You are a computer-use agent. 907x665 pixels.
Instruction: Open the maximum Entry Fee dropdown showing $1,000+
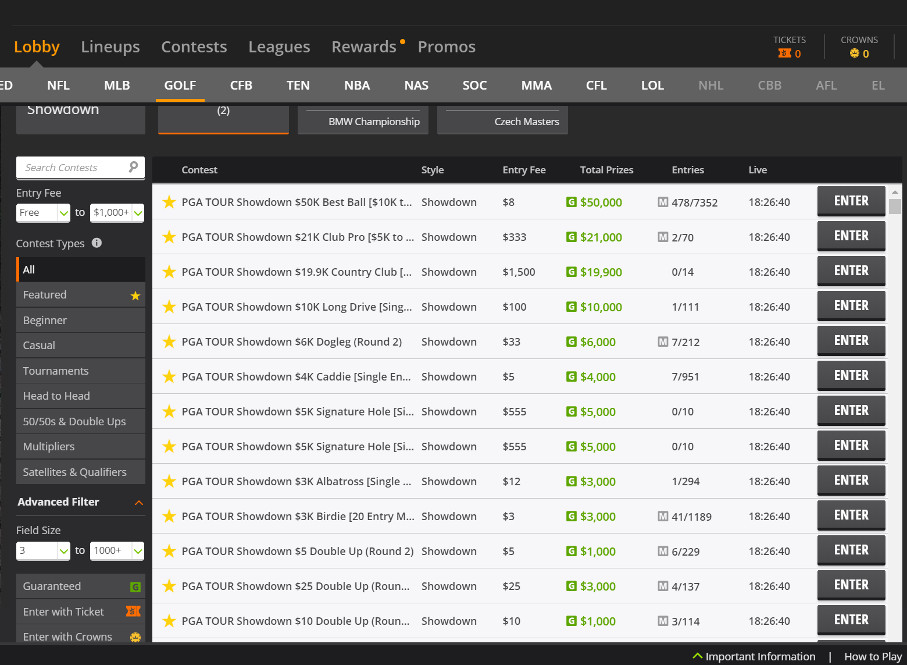coord(117,213)
